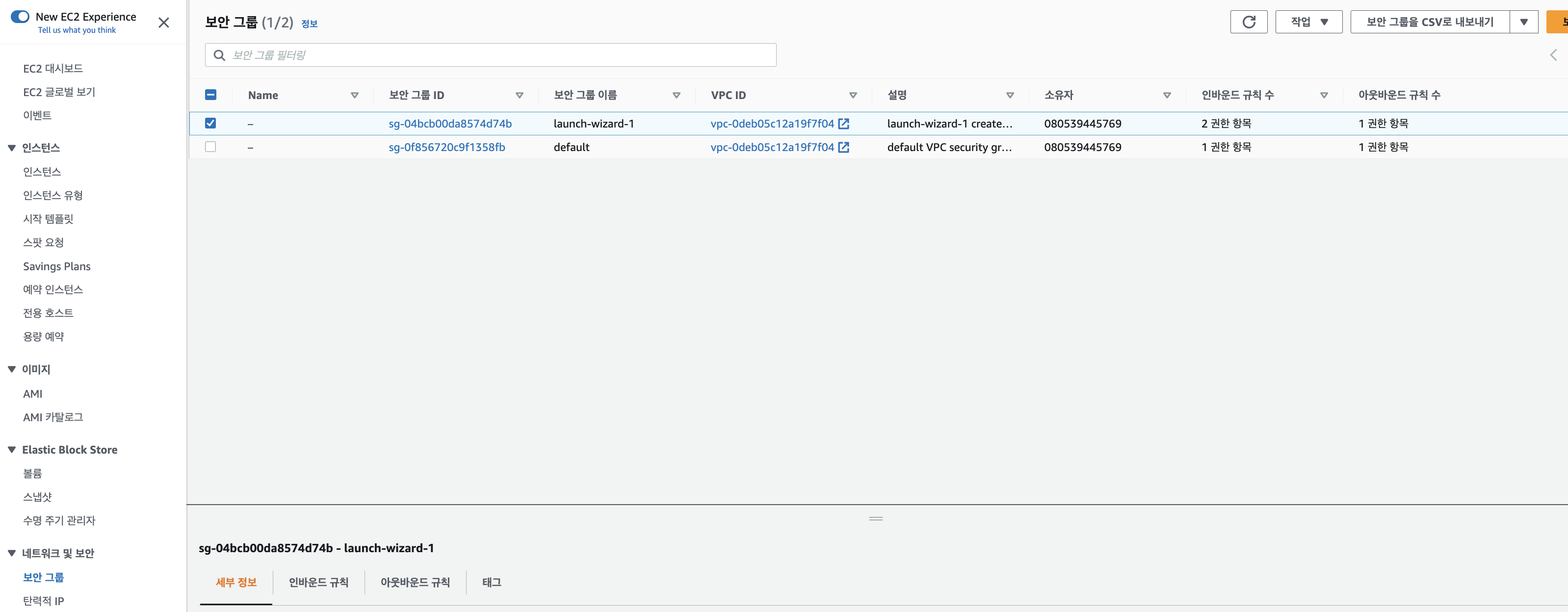The image size is (1568, 612).
Task: Click the refresh security groups icon
Action: coord(1249,22)
